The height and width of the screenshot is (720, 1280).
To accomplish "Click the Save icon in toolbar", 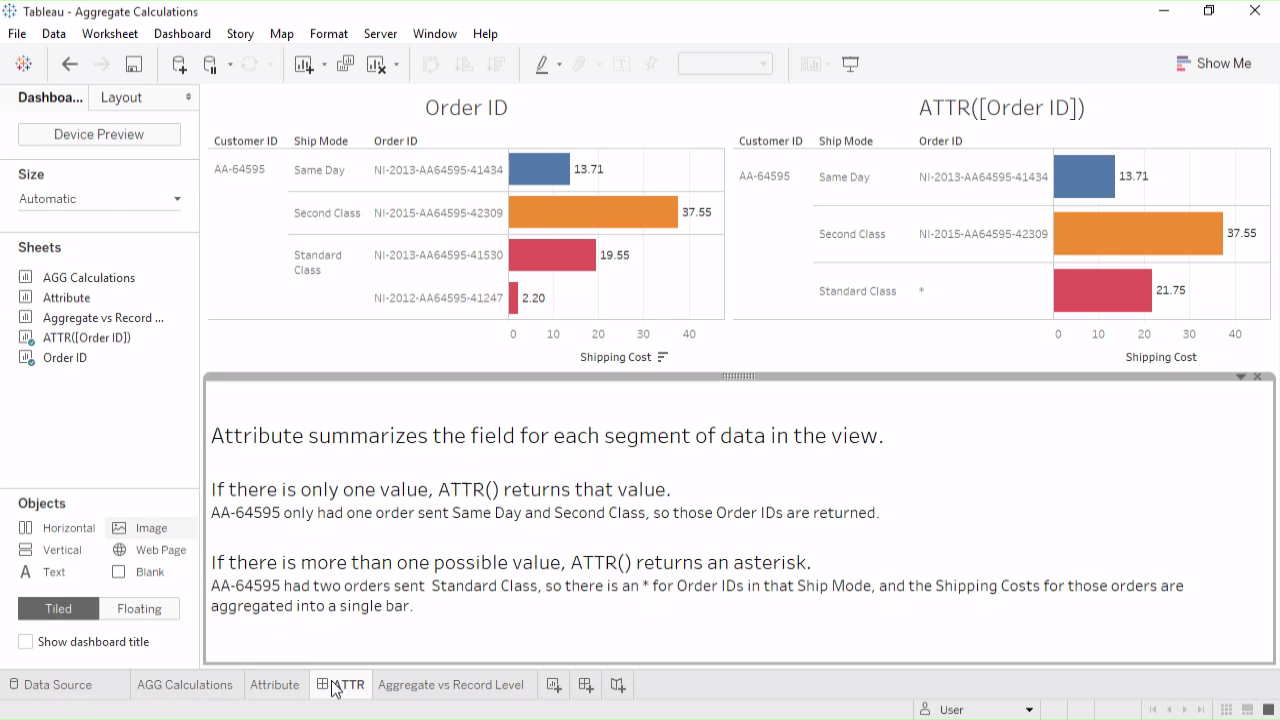I will coord(133,64).
